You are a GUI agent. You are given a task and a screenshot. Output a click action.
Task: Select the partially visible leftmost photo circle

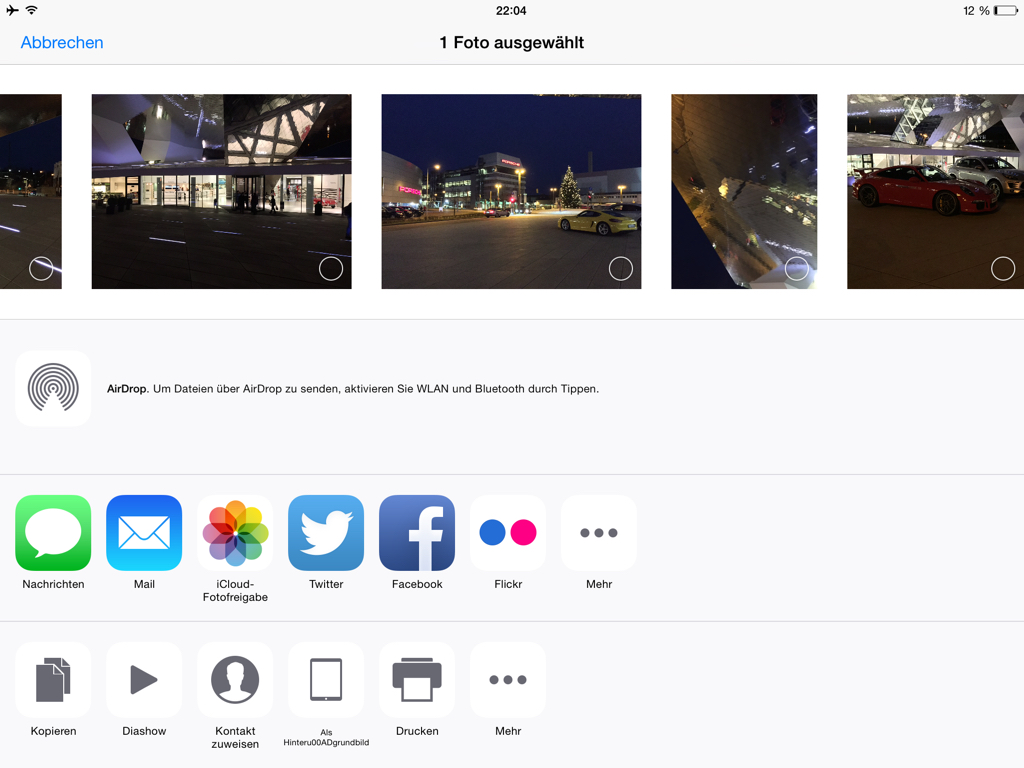[x=41, y=268]
